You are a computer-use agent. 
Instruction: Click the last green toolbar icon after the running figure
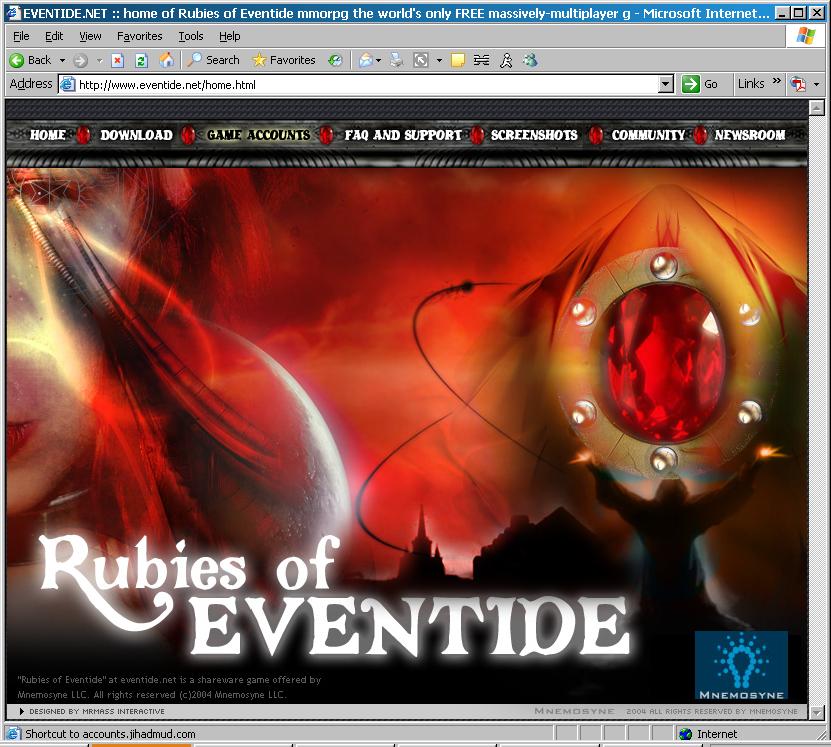(530, 60)
